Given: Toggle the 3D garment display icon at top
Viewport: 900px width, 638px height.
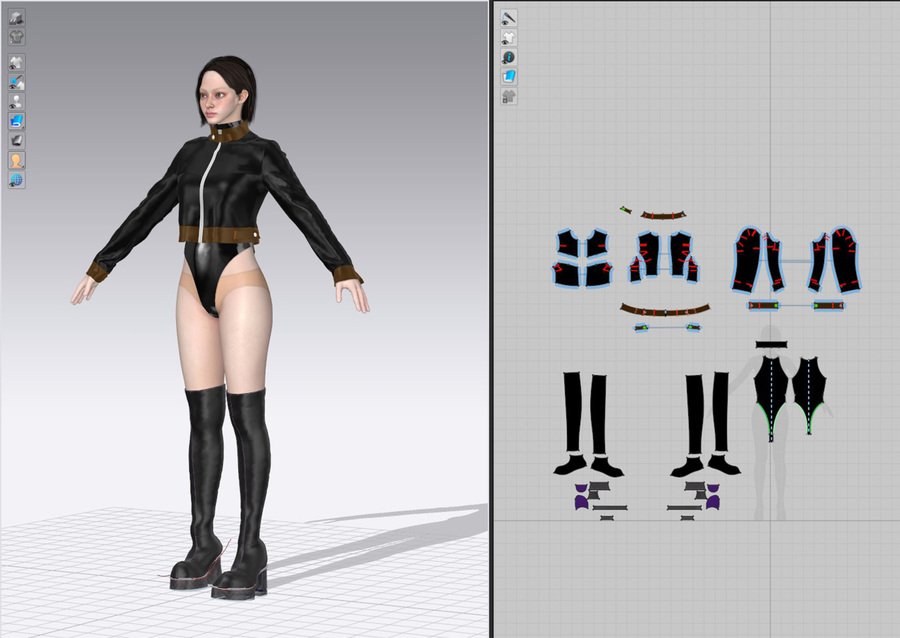Looking at the screenshot, I should pyautogui.click(x=17, y=17).
